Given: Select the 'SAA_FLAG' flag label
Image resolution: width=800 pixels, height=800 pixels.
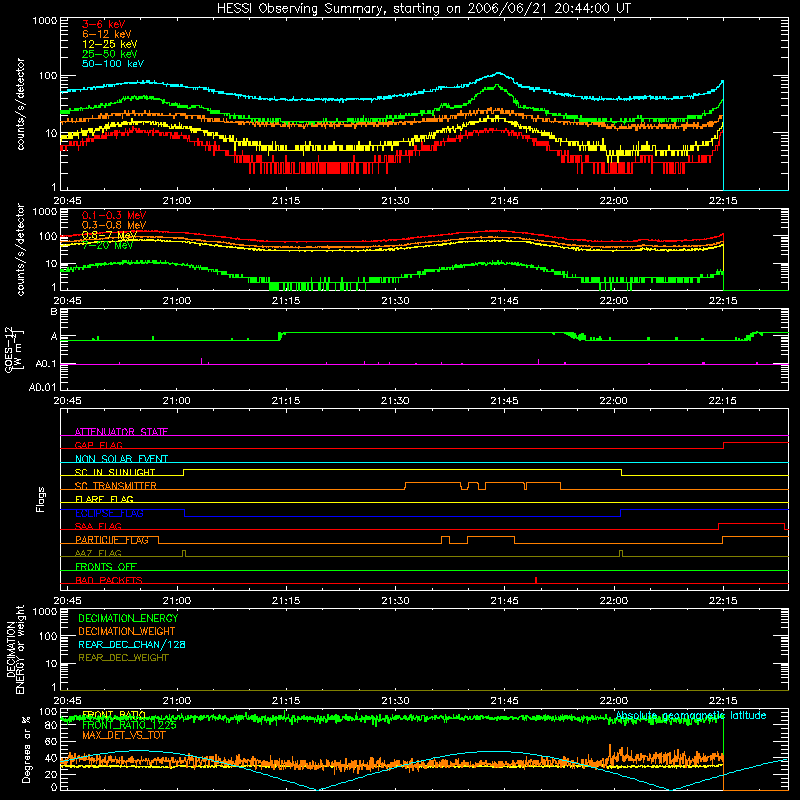Looking at the screenshot, I should [x=98, y=526].
